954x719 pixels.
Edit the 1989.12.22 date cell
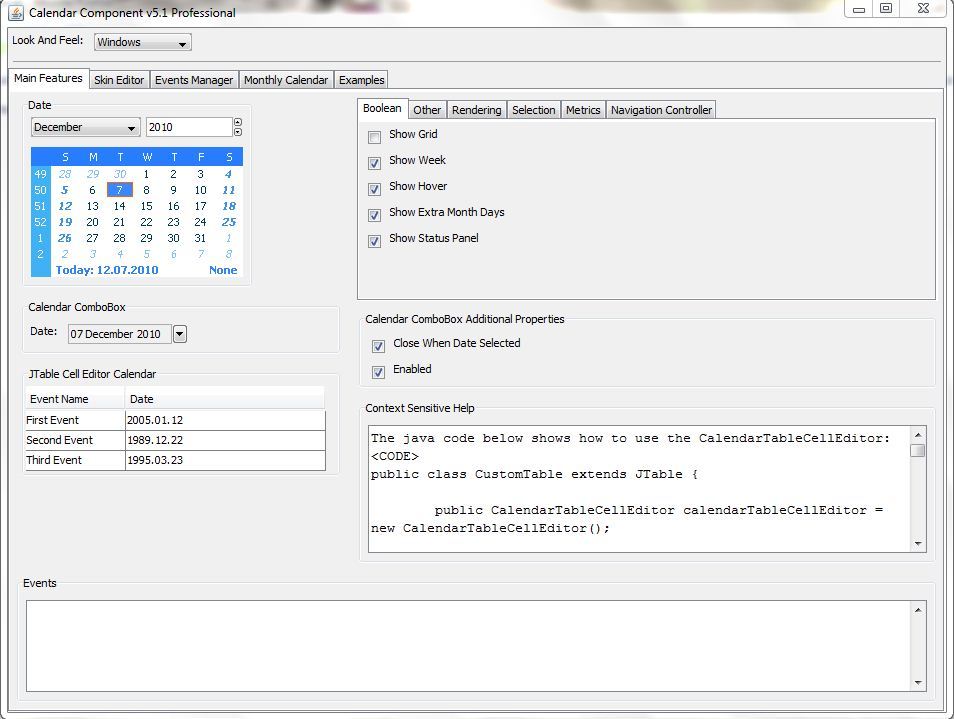[x=225, y=440]
